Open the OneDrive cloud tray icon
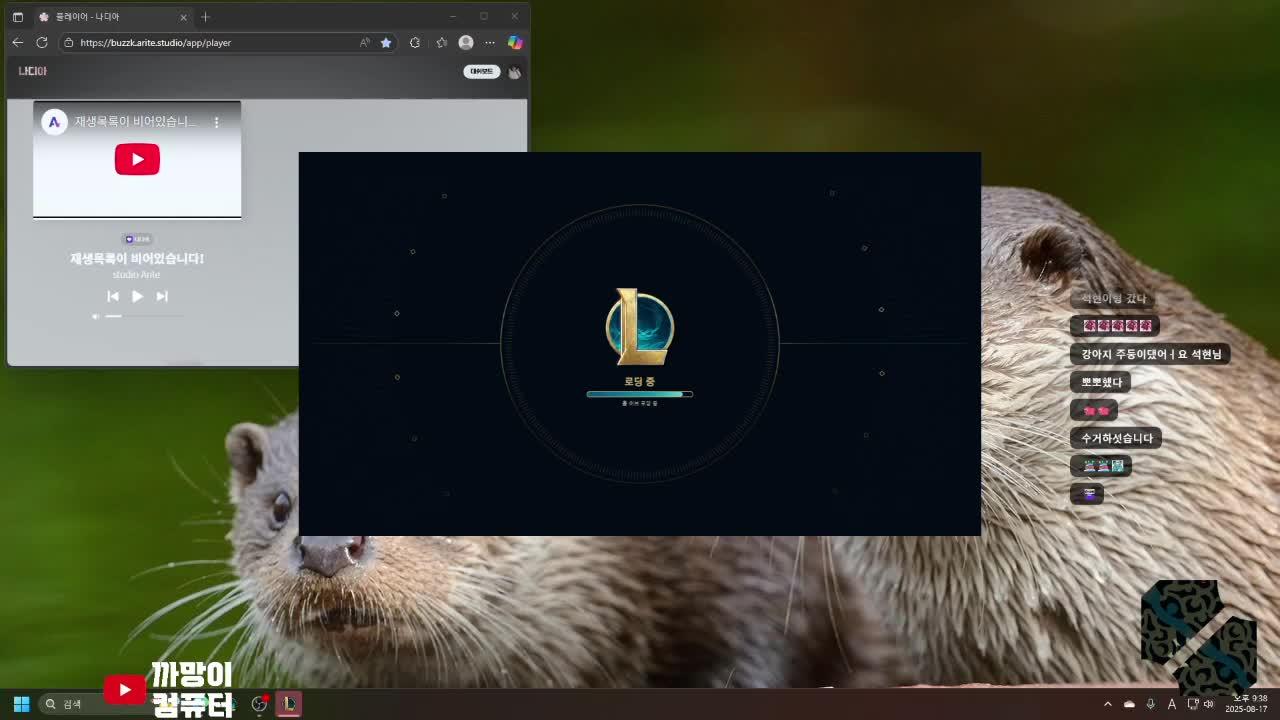 [x=1129, y=704]
